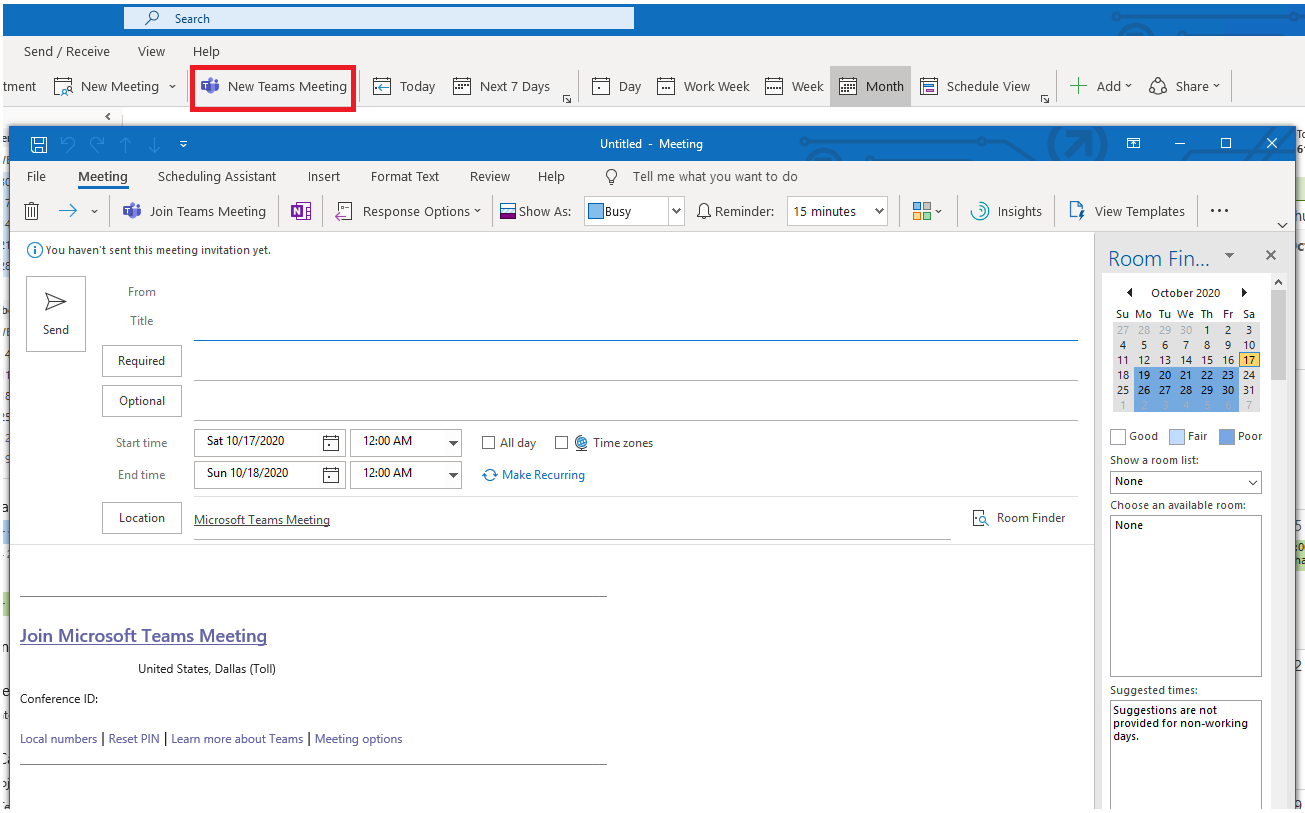Open the Insert tab
Viewport: 1305px width, 813px height.
click(324, 176)
